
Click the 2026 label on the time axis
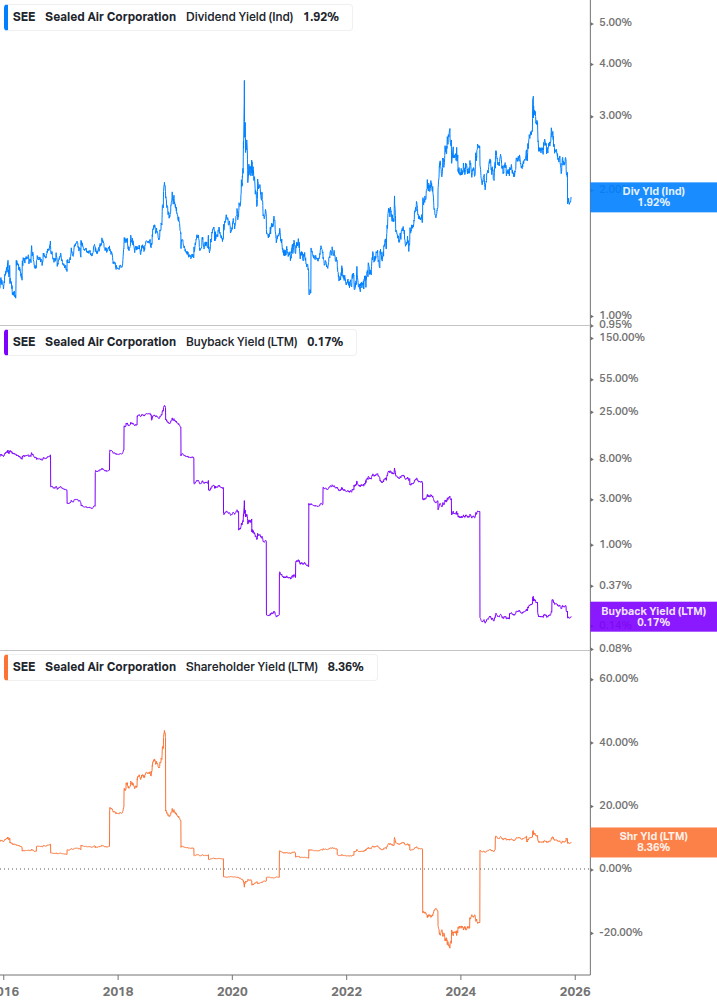pos(575,992)
